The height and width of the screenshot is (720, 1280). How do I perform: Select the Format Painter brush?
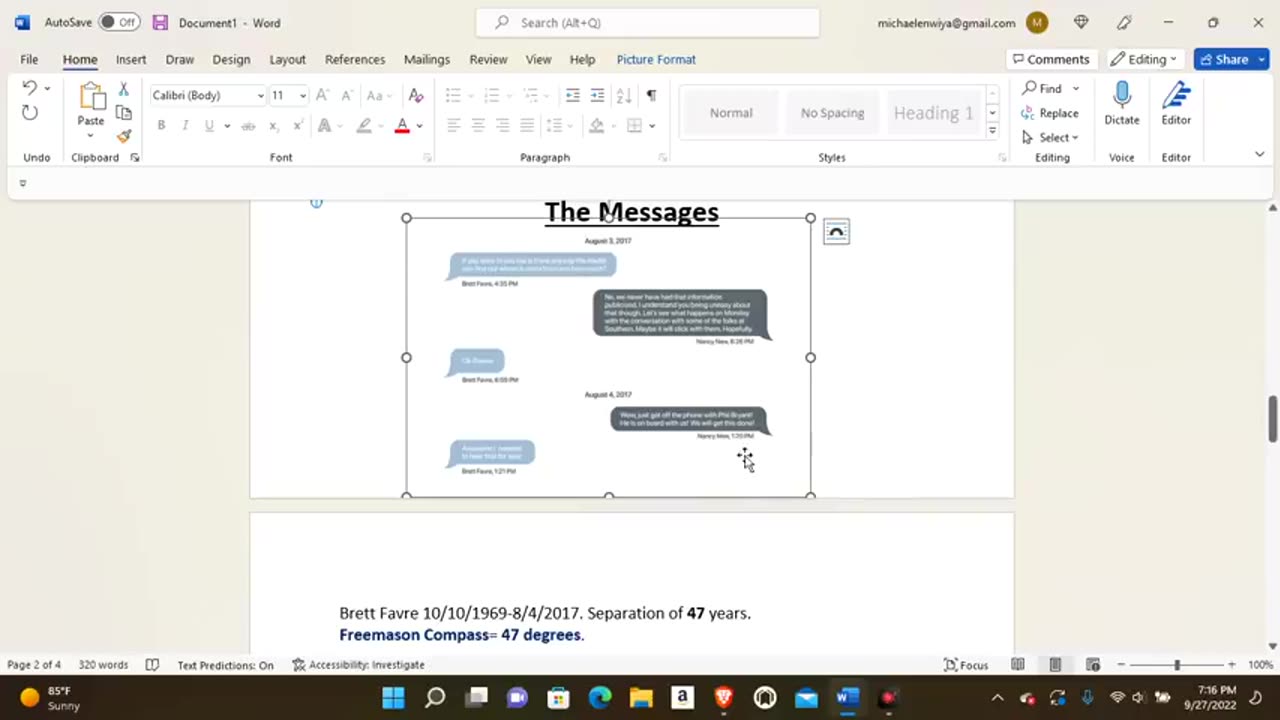(124, 136)
